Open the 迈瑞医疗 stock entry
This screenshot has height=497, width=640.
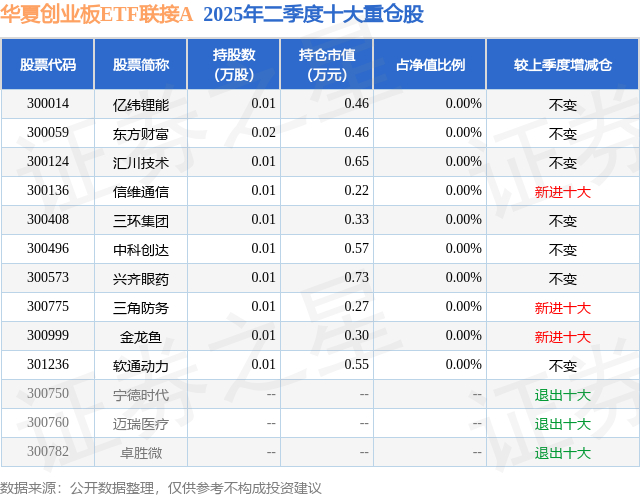tap(141, 424)
